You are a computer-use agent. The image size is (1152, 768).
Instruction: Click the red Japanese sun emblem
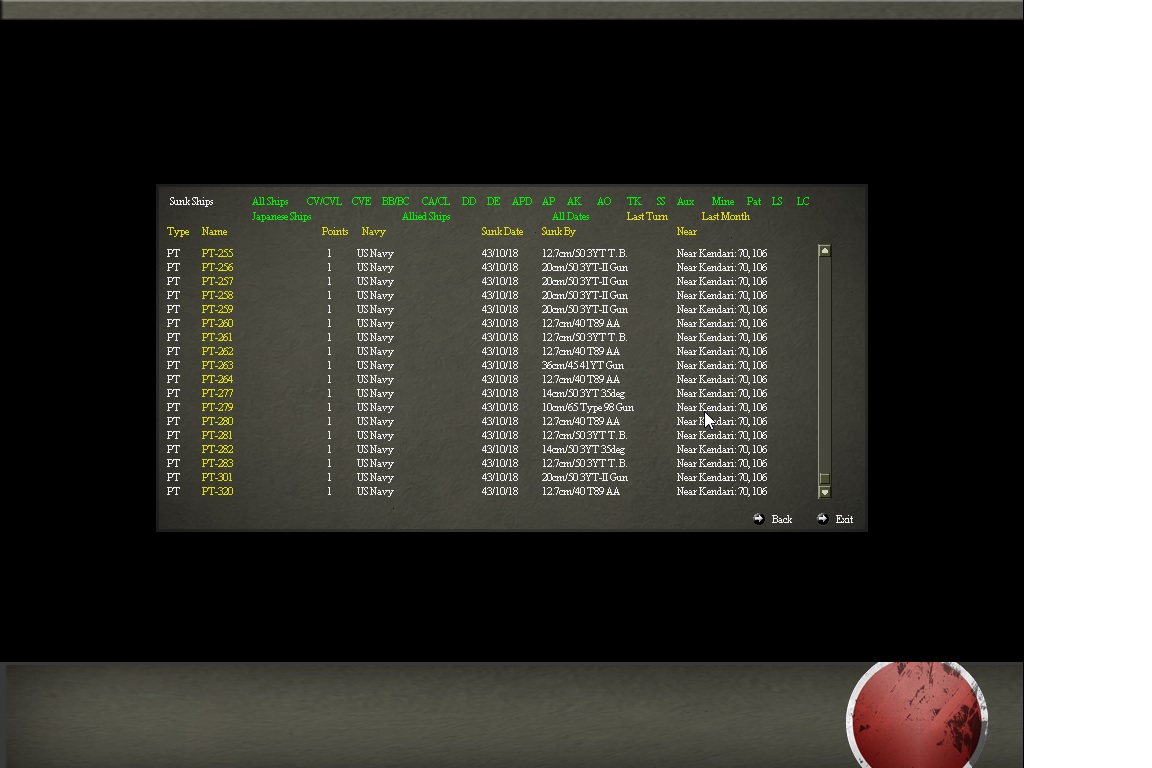coord(917,715)
